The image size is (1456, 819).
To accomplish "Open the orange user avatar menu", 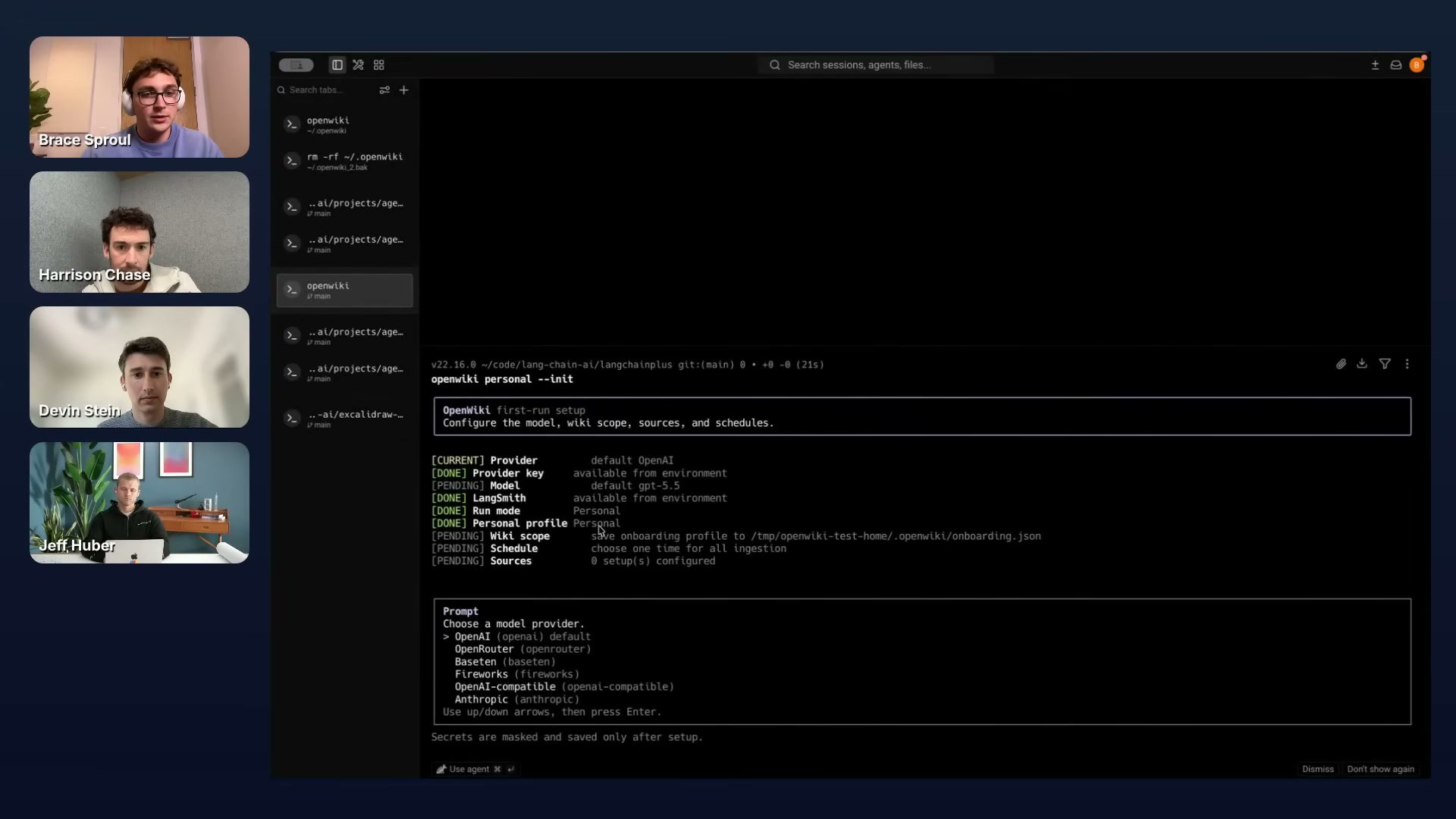I will (x=1417, y=65).
